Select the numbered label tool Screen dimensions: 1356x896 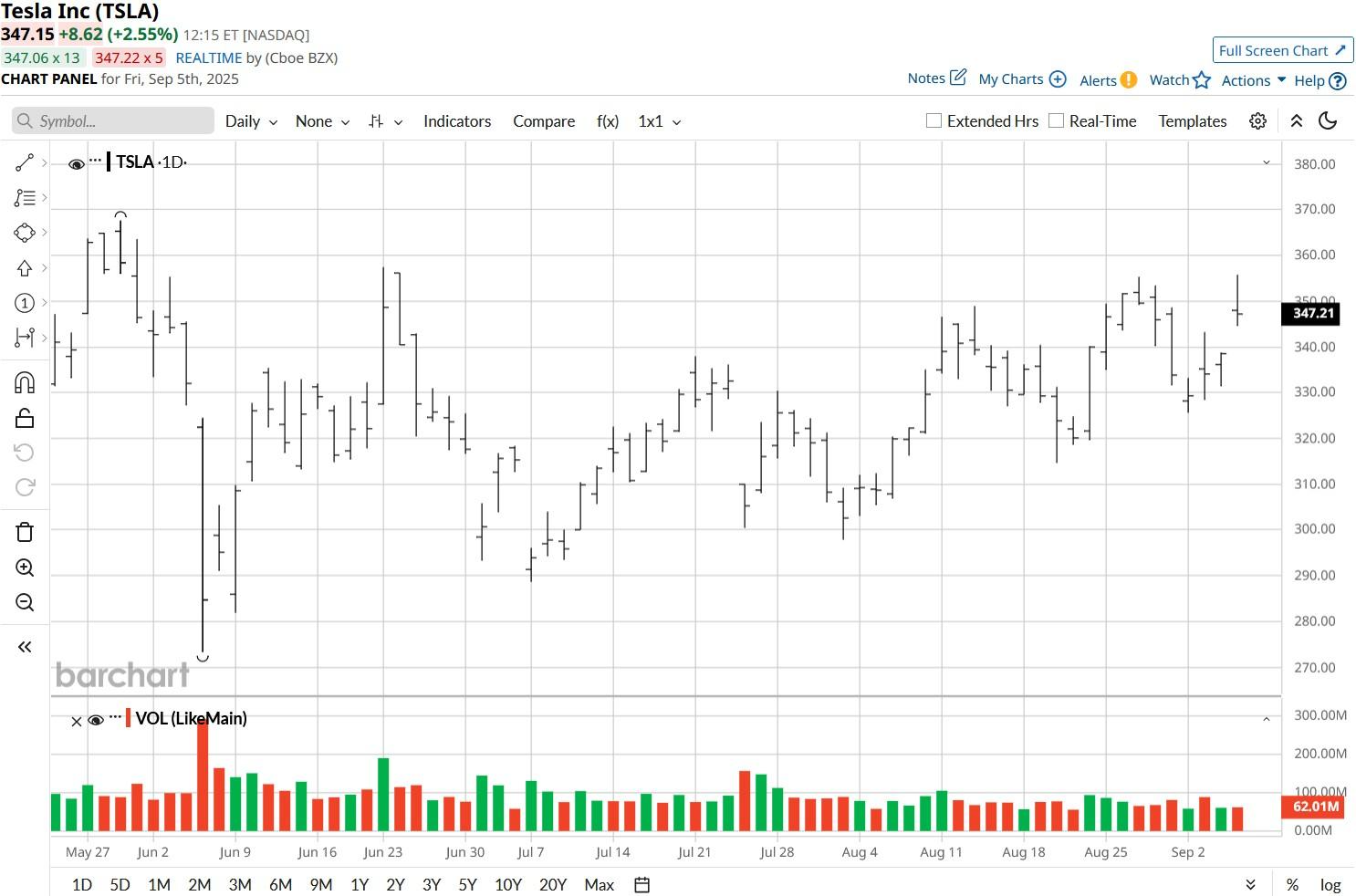pyautogui.click(x=25, y=303)
